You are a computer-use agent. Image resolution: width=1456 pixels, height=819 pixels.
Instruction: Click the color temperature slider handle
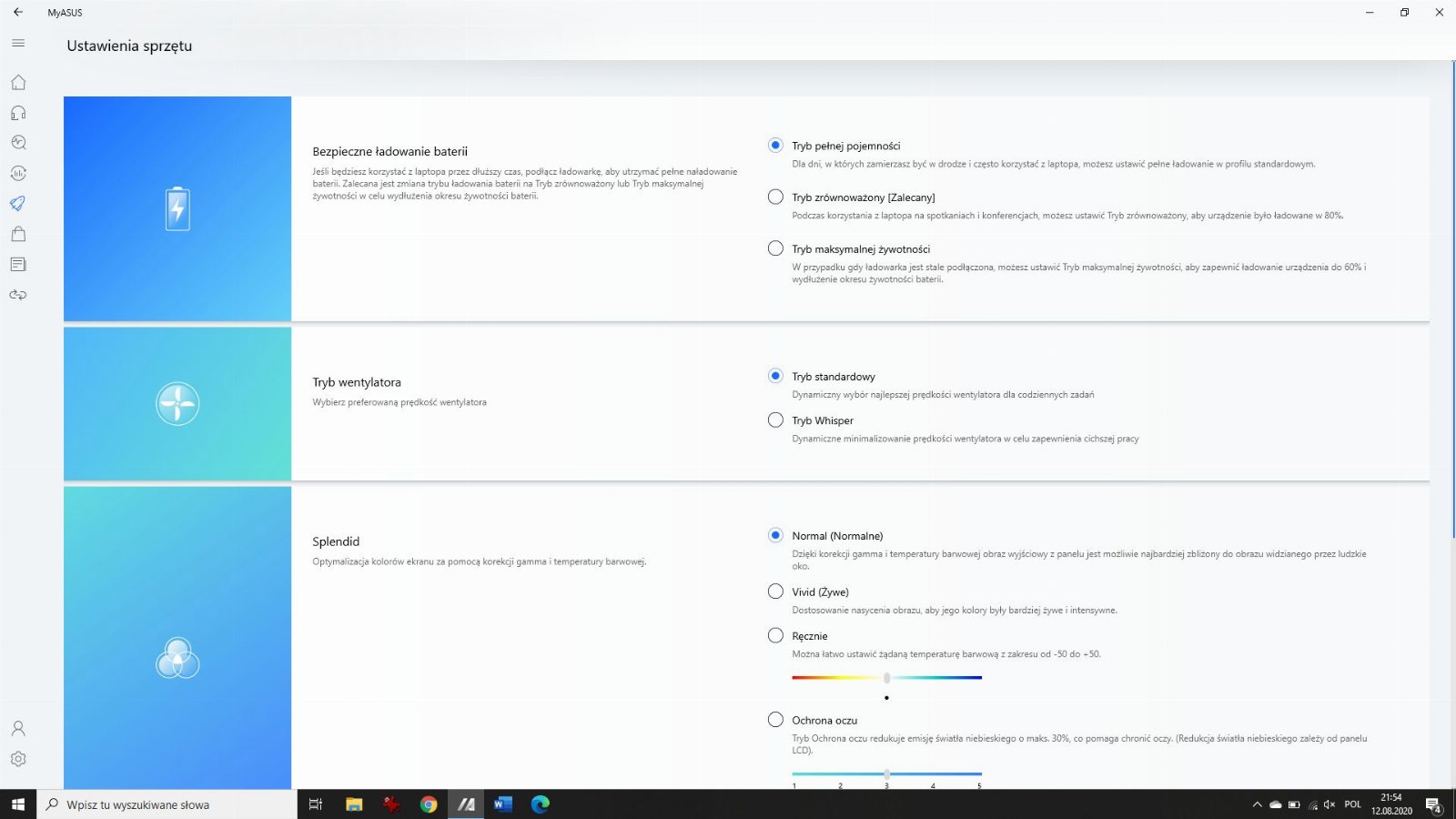pos(886,678)
